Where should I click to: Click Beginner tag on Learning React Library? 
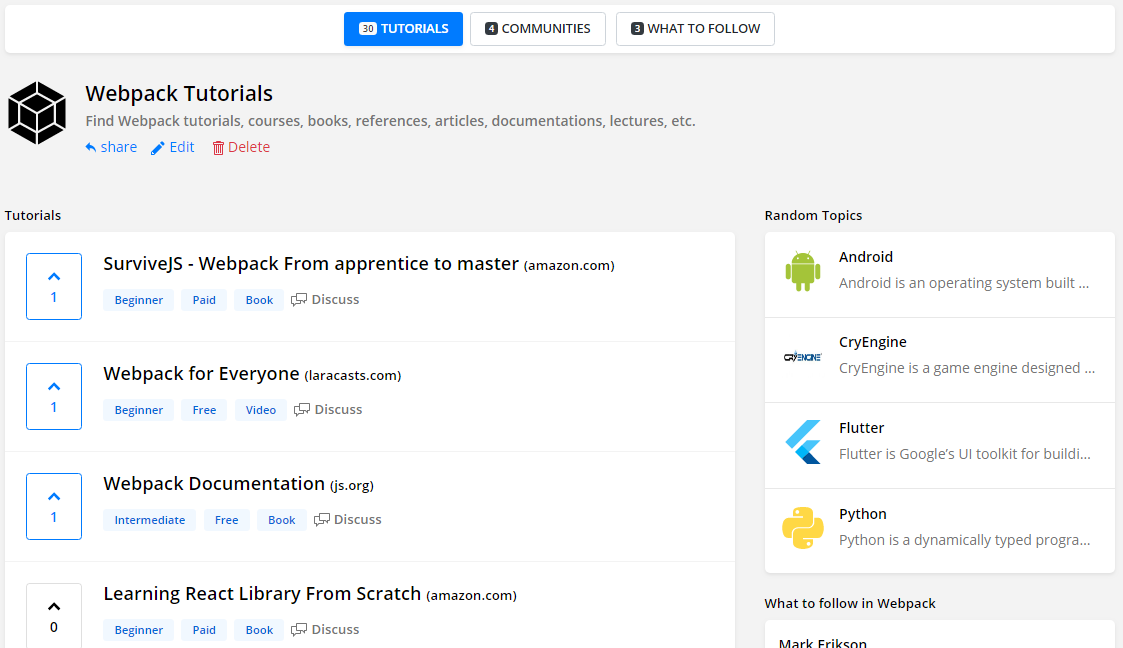coord(138,630)
